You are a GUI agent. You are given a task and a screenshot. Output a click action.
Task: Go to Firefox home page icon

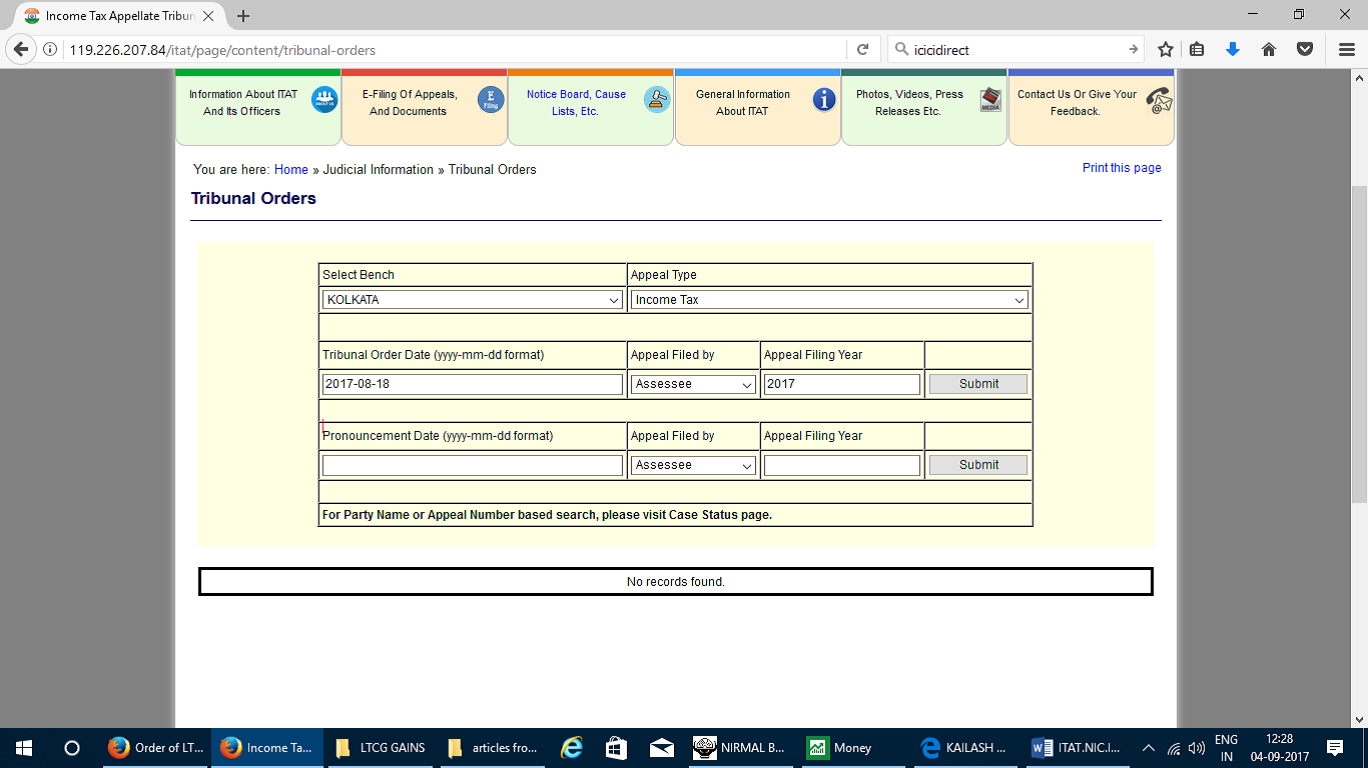tap(1269, 49)
